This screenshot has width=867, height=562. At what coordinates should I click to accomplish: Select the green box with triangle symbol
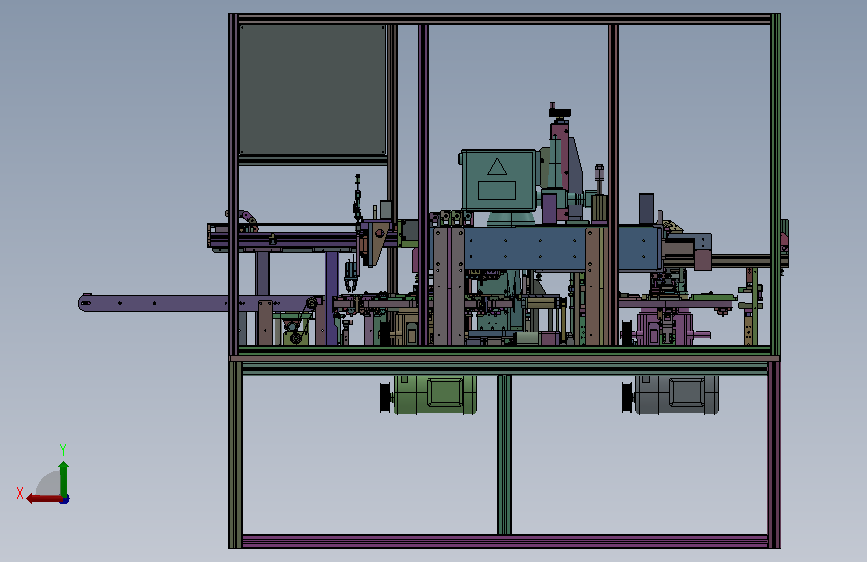pos(498,180)
